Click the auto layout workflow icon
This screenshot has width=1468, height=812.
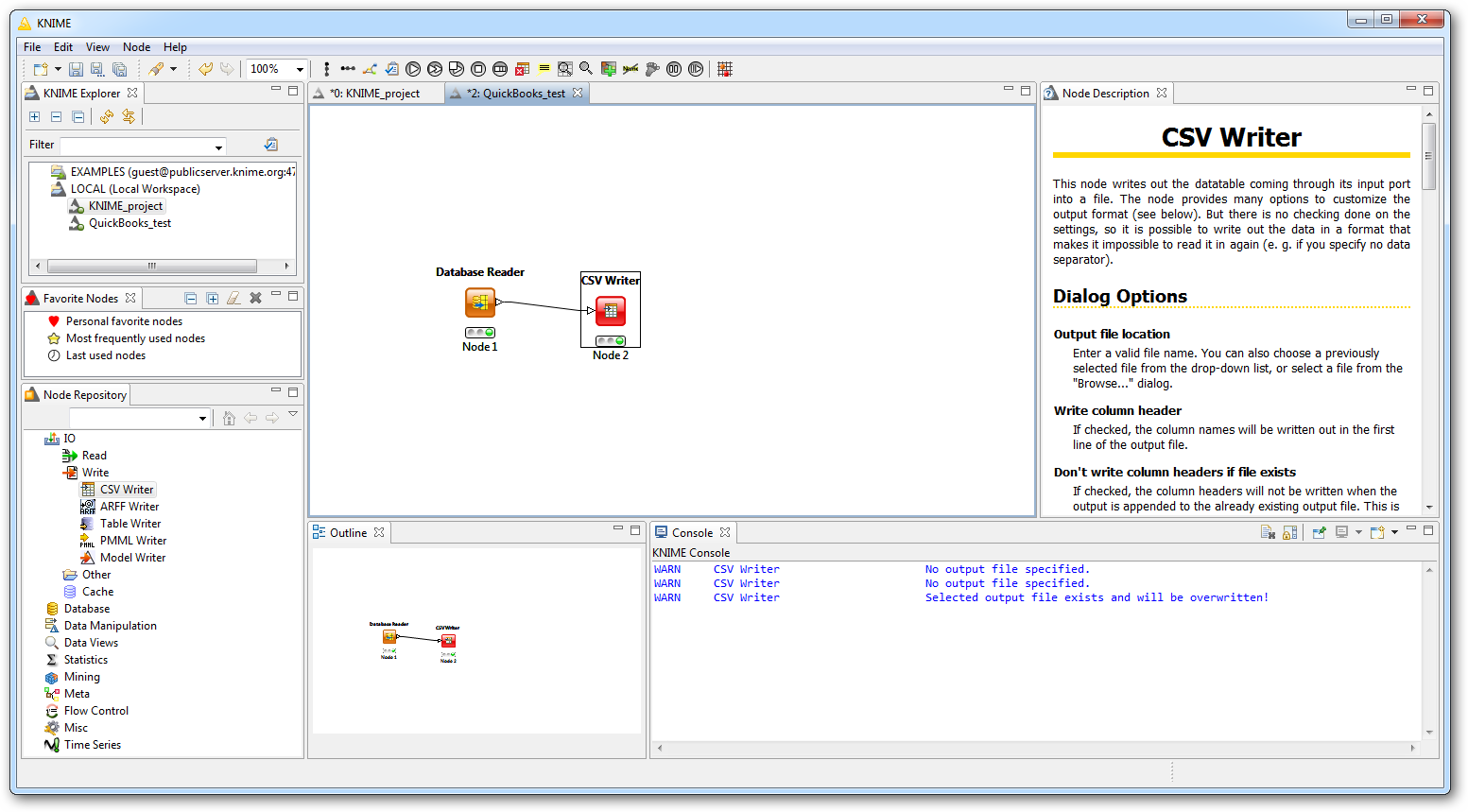tap(370, 69)
